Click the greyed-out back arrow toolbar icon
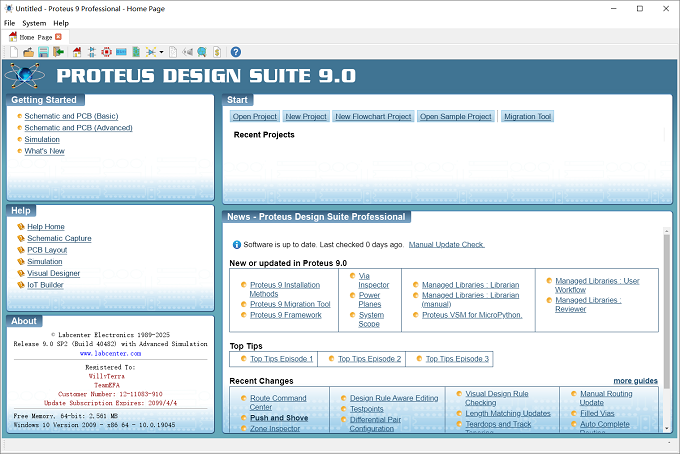 187,52
